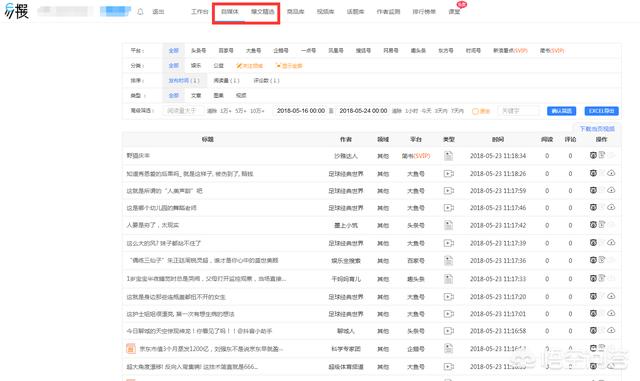Click the orange edit-category pencil link
The image size is (640, 381).
coord(249,66)
